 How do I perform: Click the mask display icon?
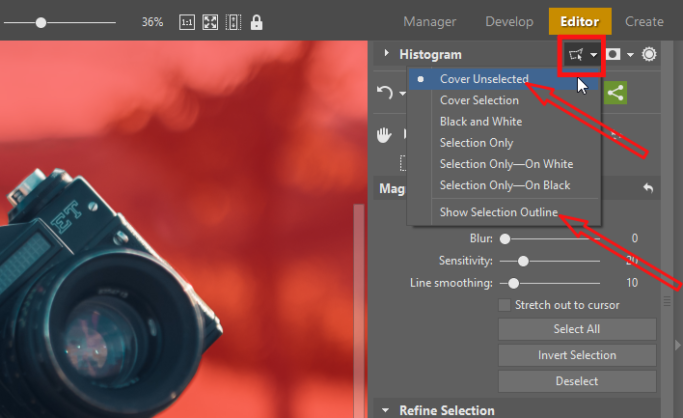[x=613, y=54]
